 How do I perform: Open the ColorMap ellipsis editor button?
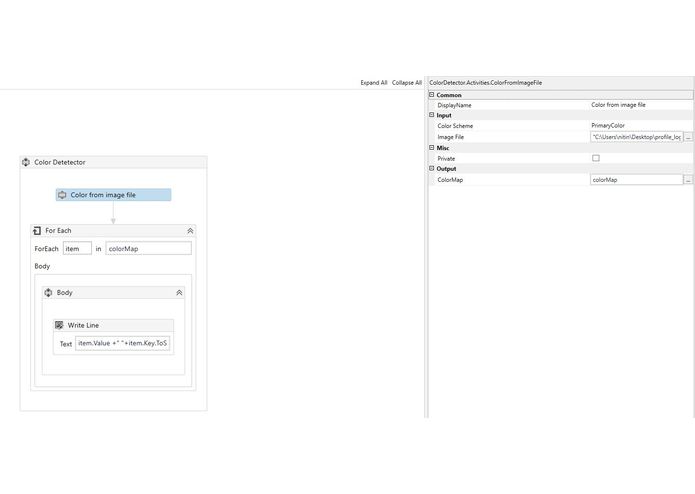(688, 180)
